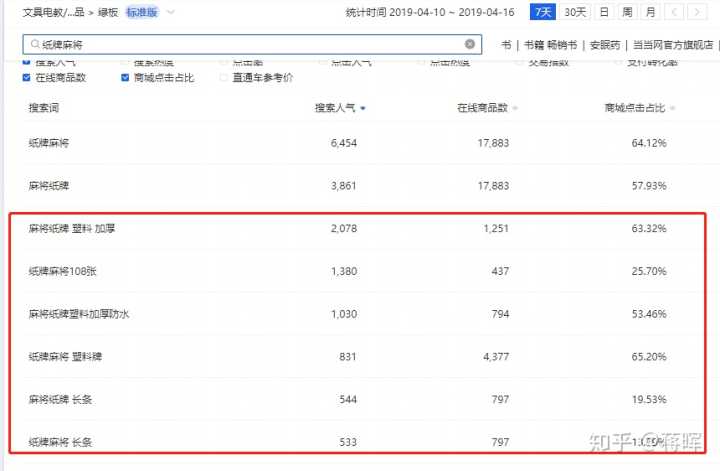Expand the category dropdown next to 标准版
This screenshot has width=720, height=471.
171,13
